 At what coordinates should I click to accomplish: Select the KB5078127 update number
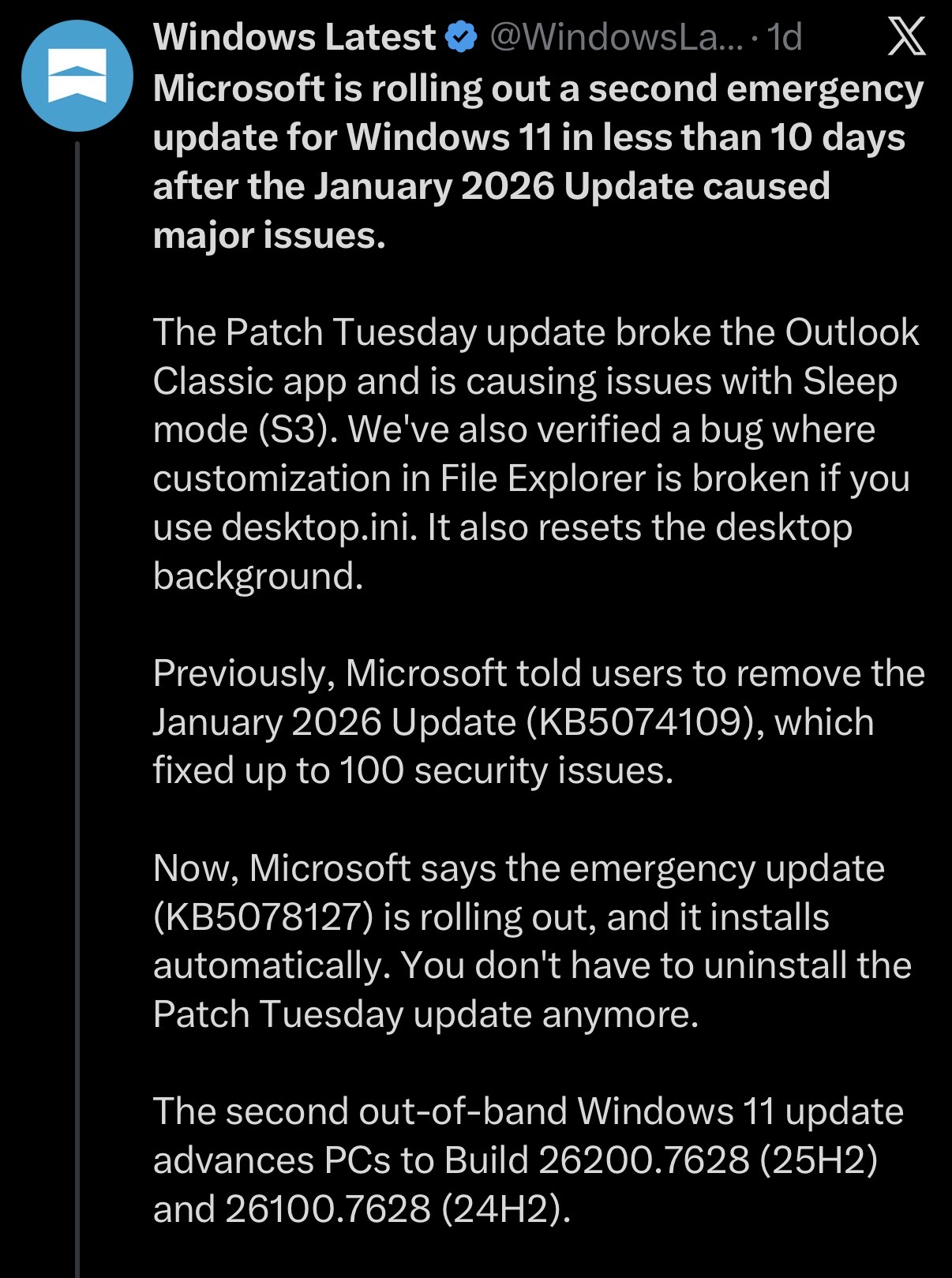[262, 917]
